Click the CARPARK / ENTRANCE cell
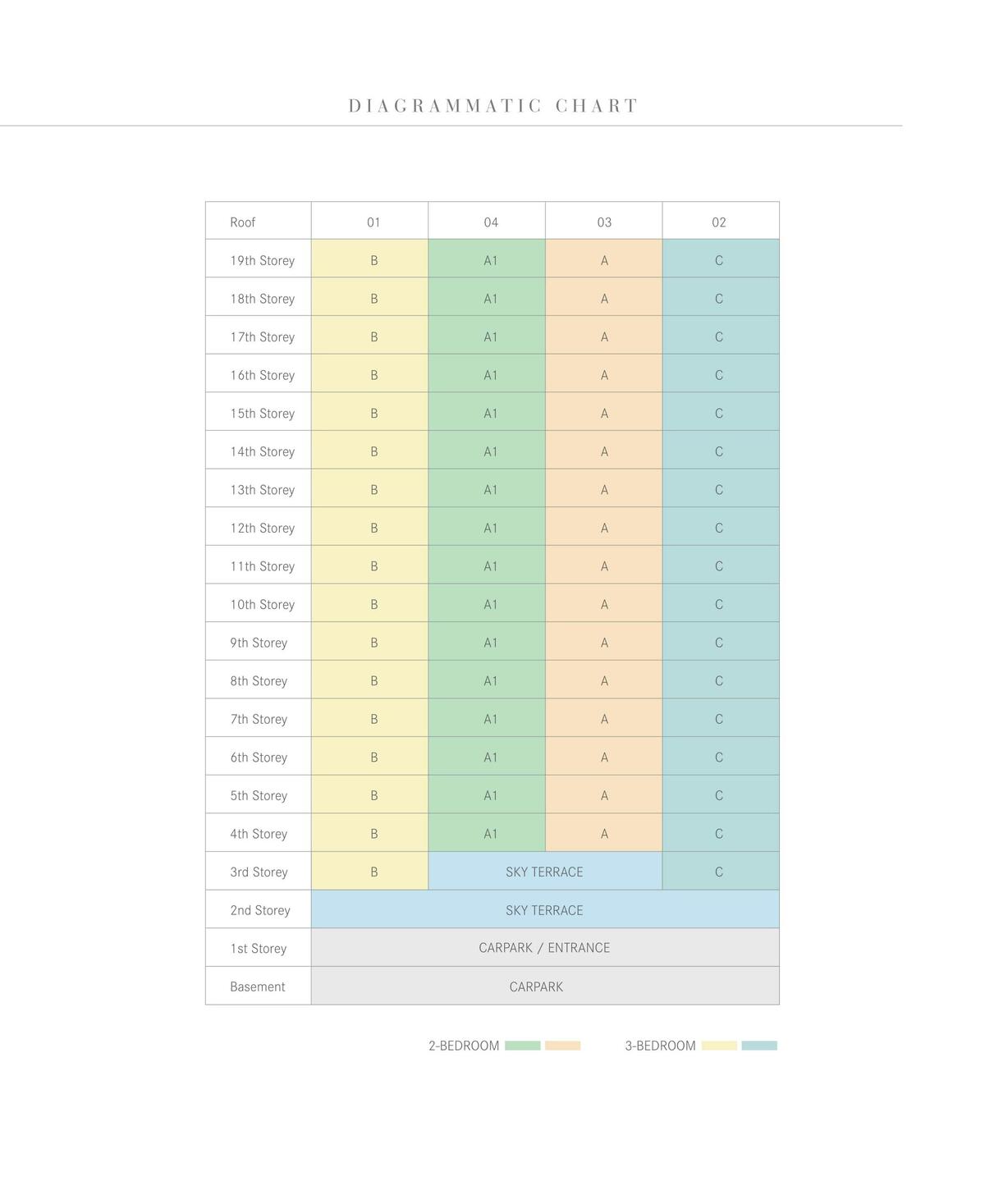985x1204 pixels. pyautogui.click(x=545, y=947)
